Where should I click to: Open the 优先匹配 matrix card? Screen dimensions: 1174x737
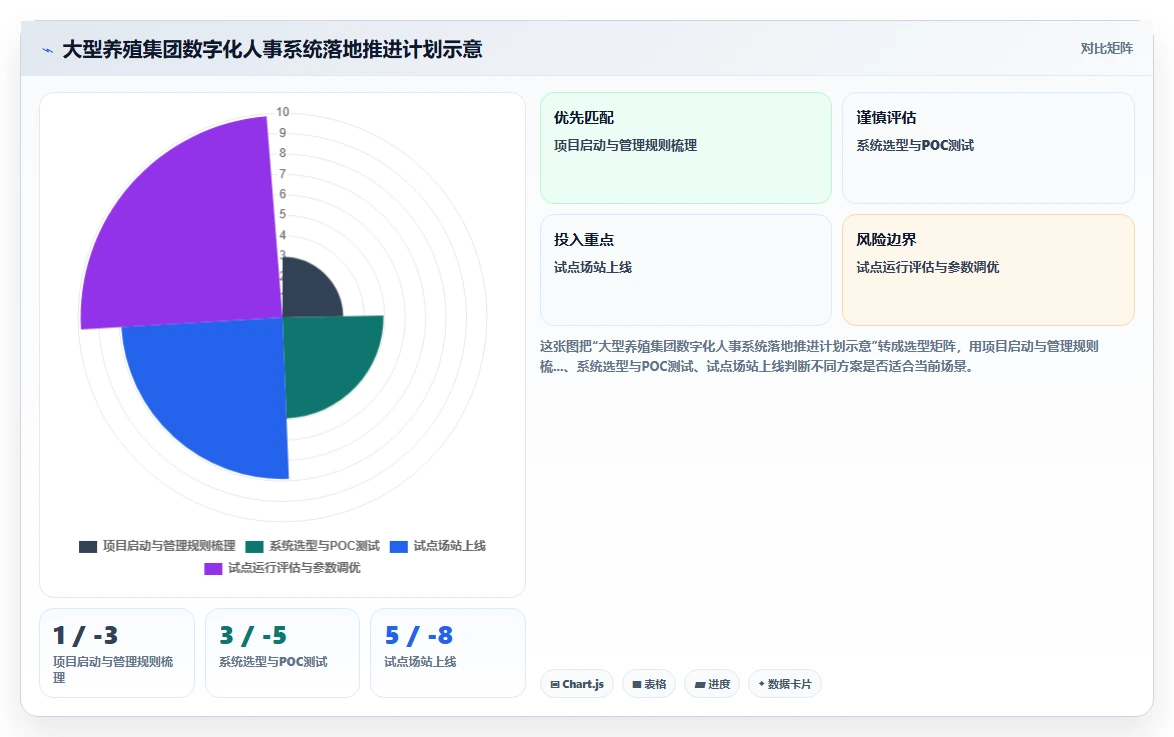pos(686,148)
